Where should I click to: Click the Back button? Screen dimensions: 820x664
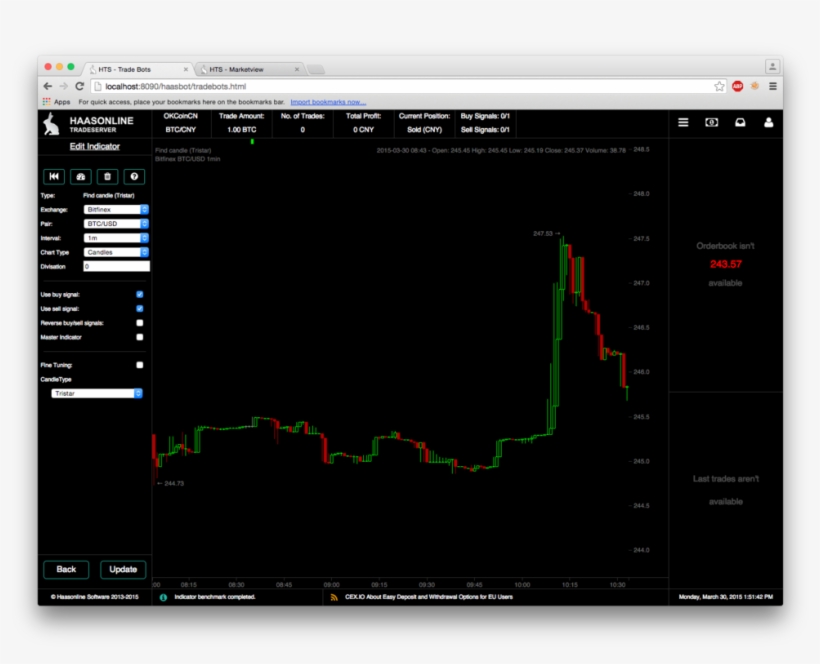pos(66,569)
